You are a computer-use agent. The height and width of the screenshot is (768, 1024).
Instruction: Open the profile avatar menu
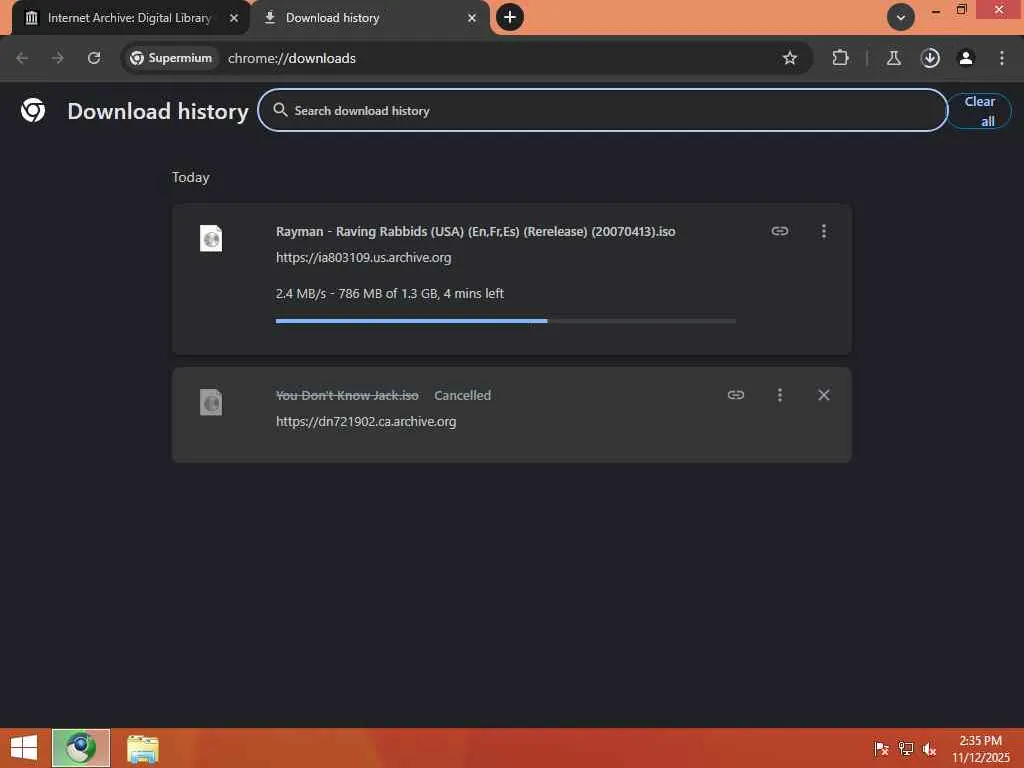[x=966, y=58]
